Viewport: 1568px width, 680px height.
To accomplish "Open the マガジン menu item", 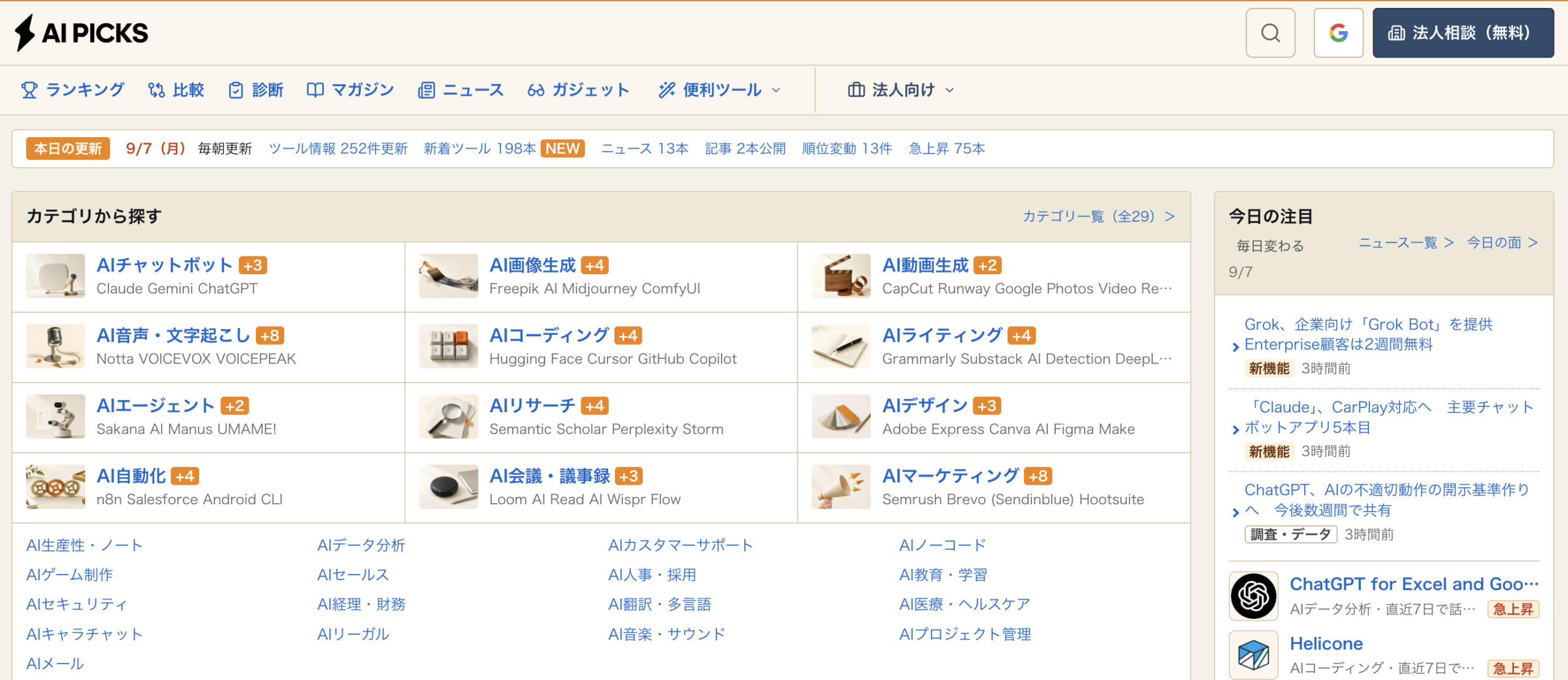I will (350, 90).
